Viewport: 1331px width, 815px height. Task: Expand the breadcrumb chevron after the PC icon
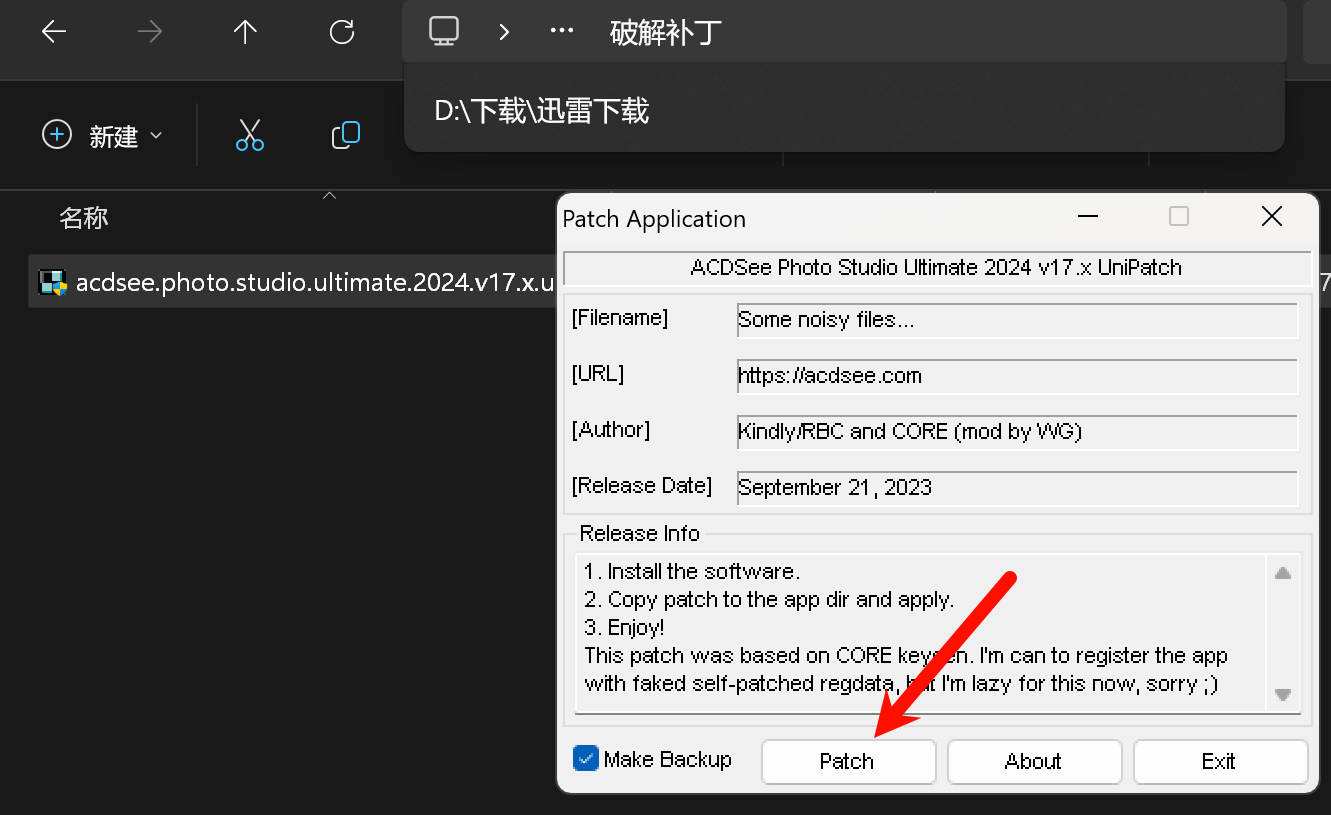[x=504, y=32]
